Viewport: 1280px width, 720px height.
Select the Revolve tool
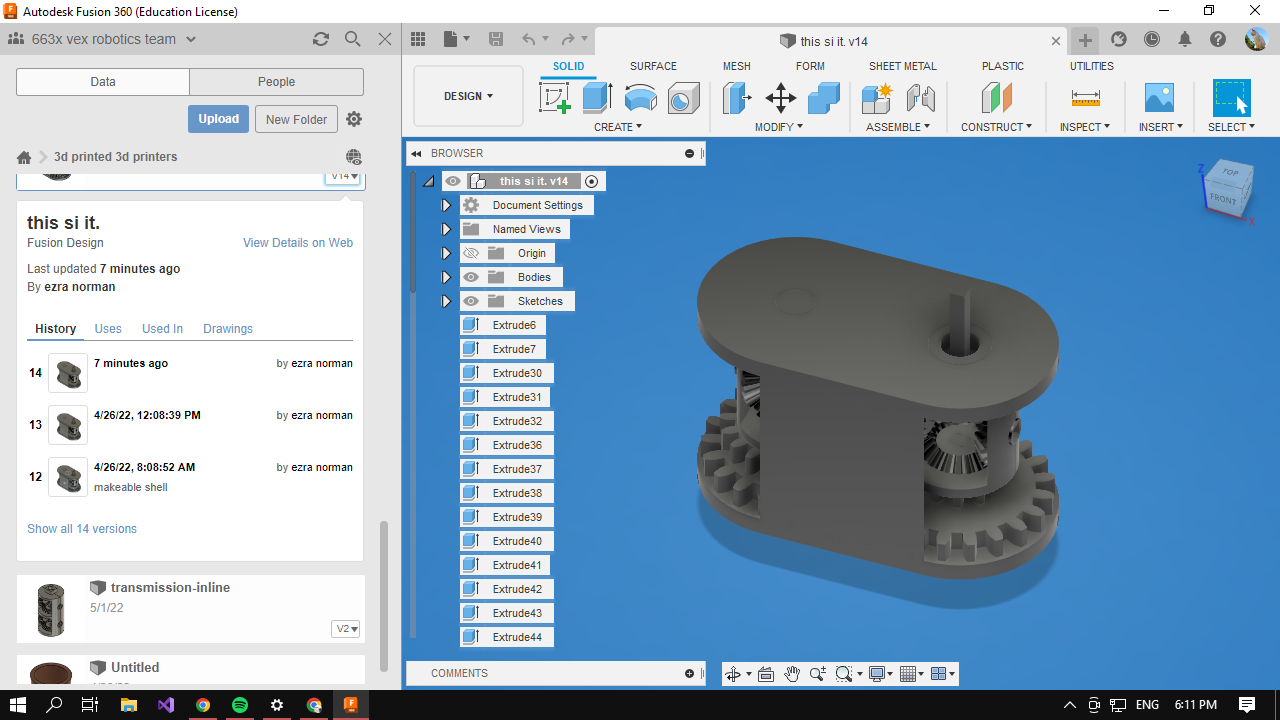tap(641, 98)
